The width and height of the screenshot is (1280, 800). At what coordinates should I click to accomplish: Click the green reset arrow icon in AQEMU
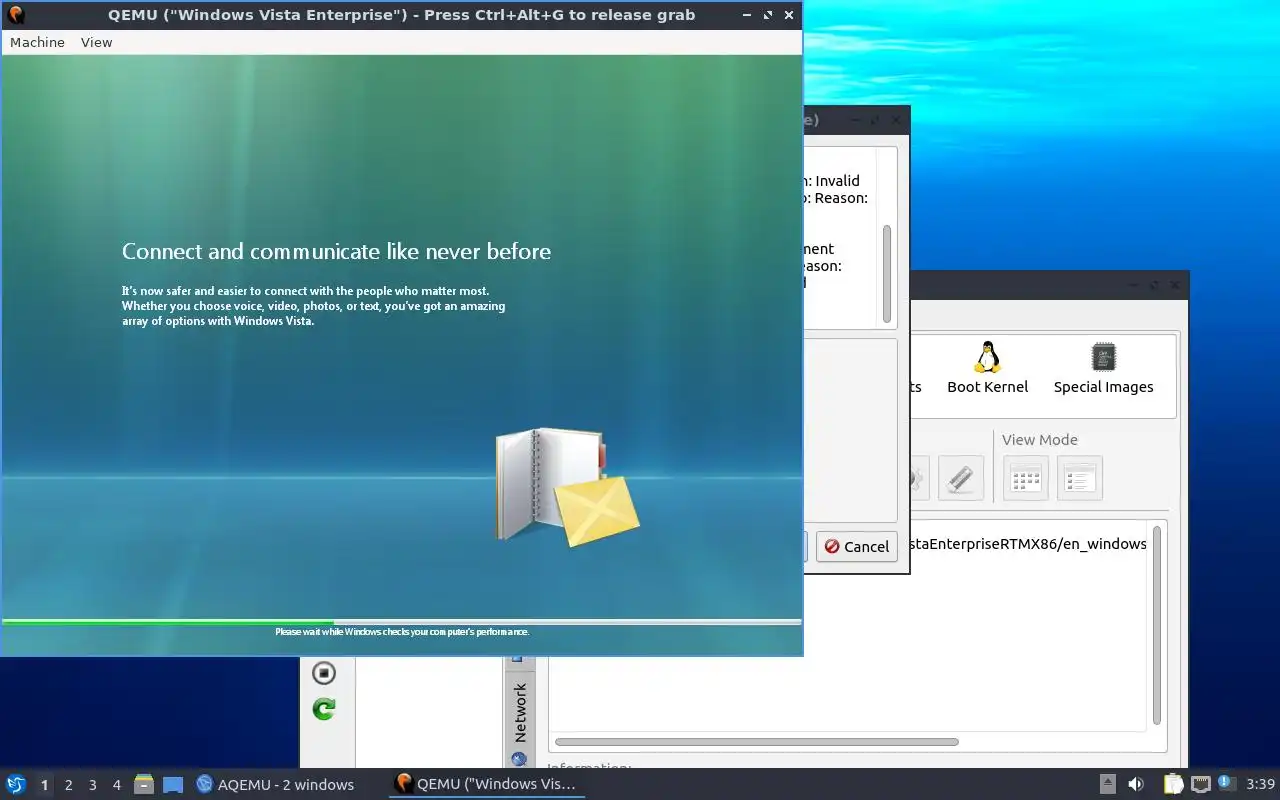[x=324, y=709]
